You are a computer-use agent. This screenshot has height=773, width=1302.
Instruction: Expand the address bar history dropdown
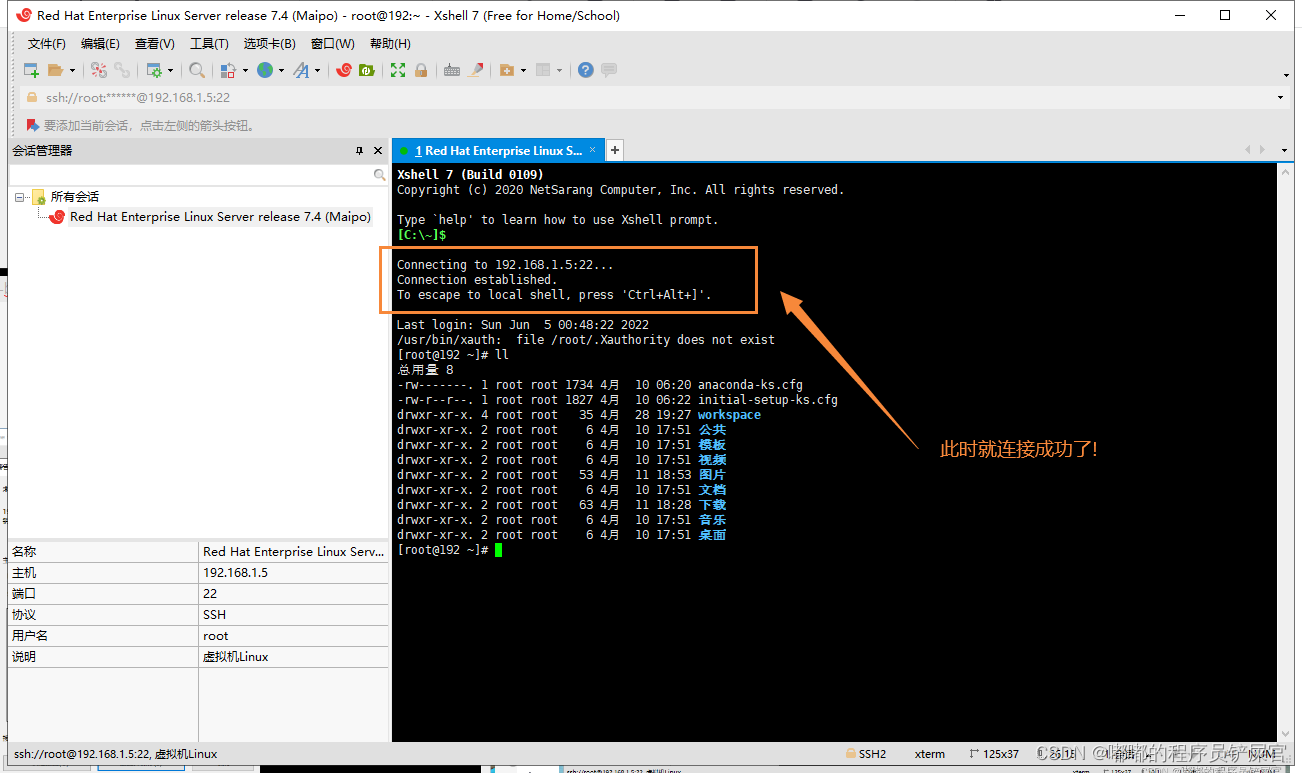click(1280, 98)
